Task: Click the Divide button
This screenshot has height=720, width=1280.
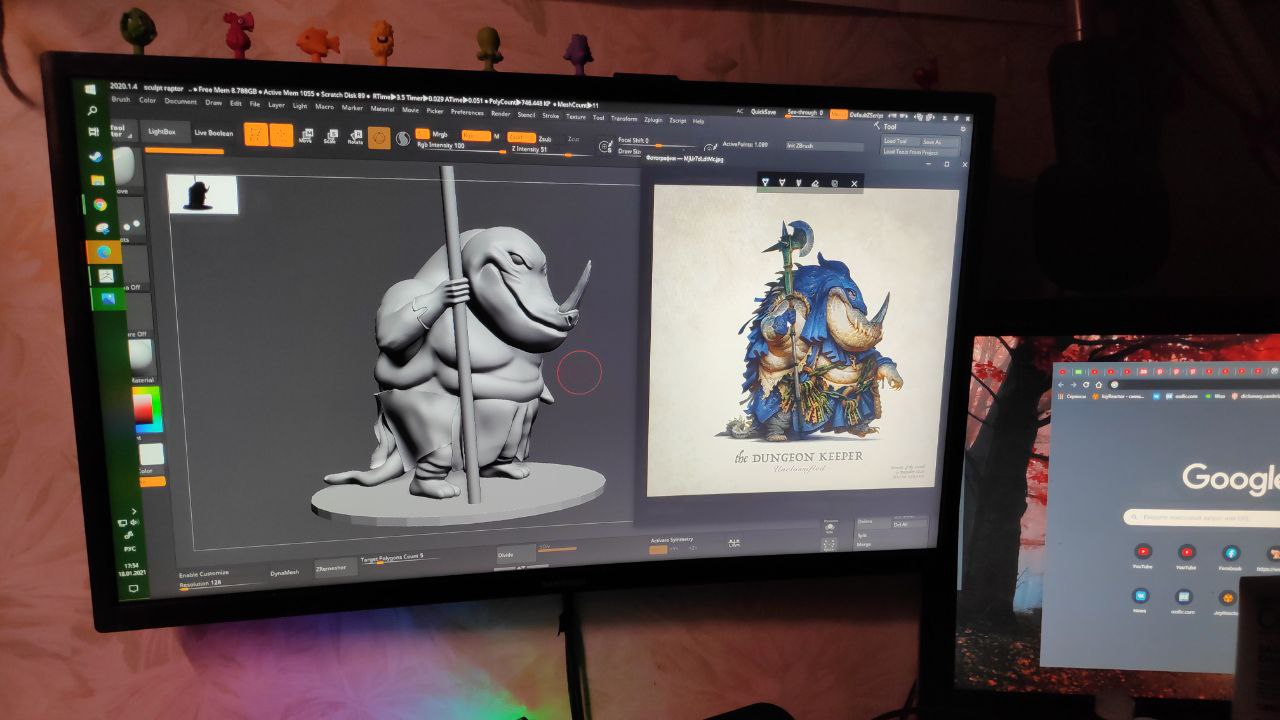Action: 515,555
